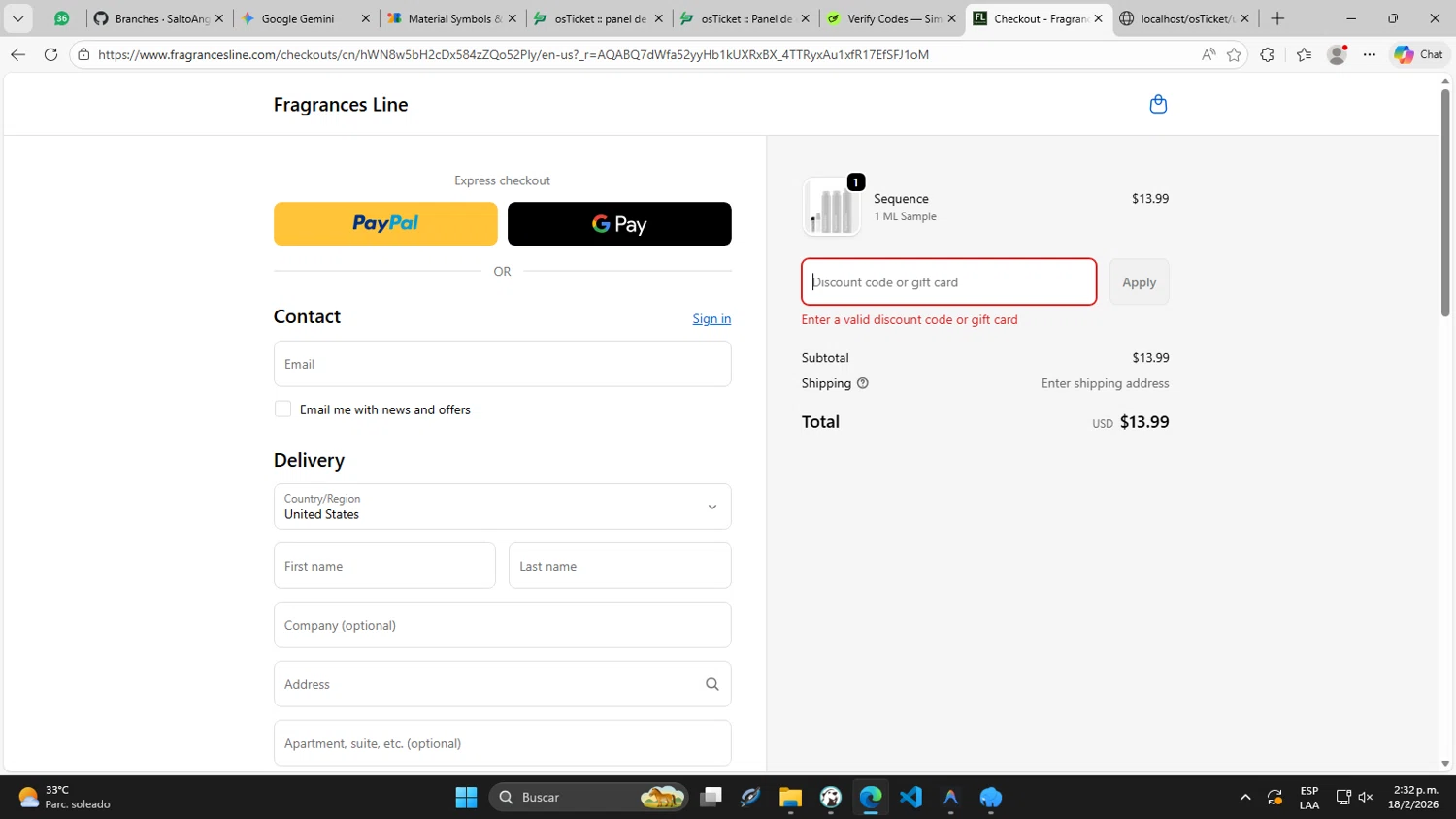Image resolution: width=1456 pixels, height=819 pixels.
Task: Go back with browser back arrow
Action: (x=17, y=54)
